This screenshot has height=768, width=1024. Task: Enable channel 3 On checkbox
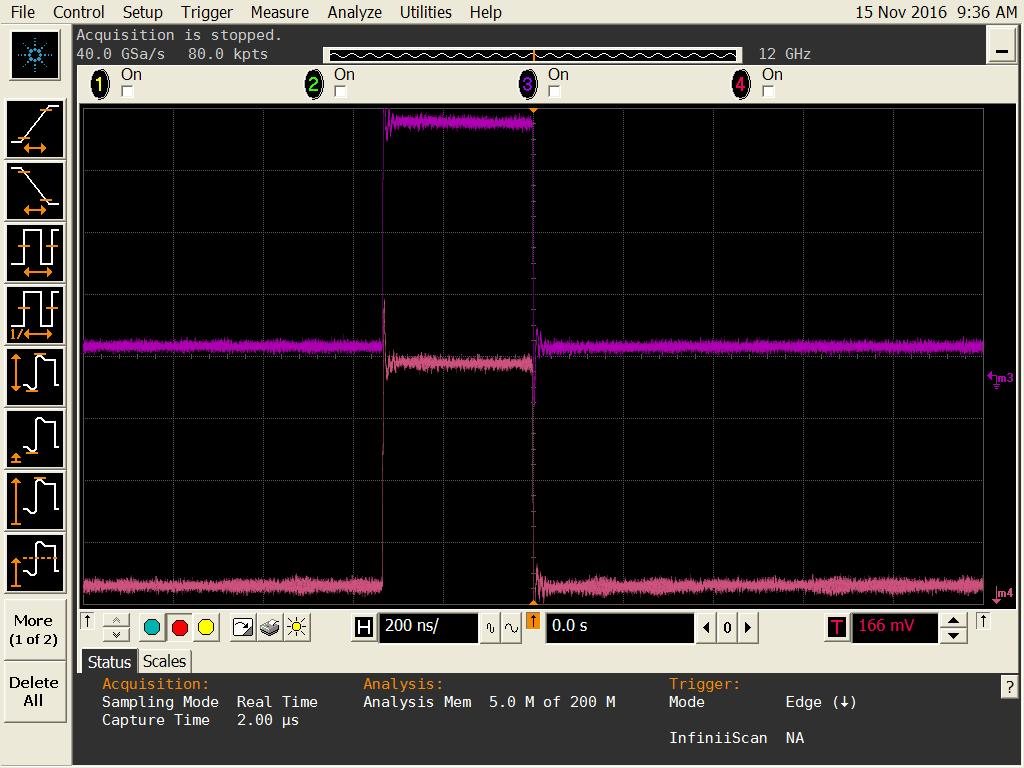click(554, 91)
